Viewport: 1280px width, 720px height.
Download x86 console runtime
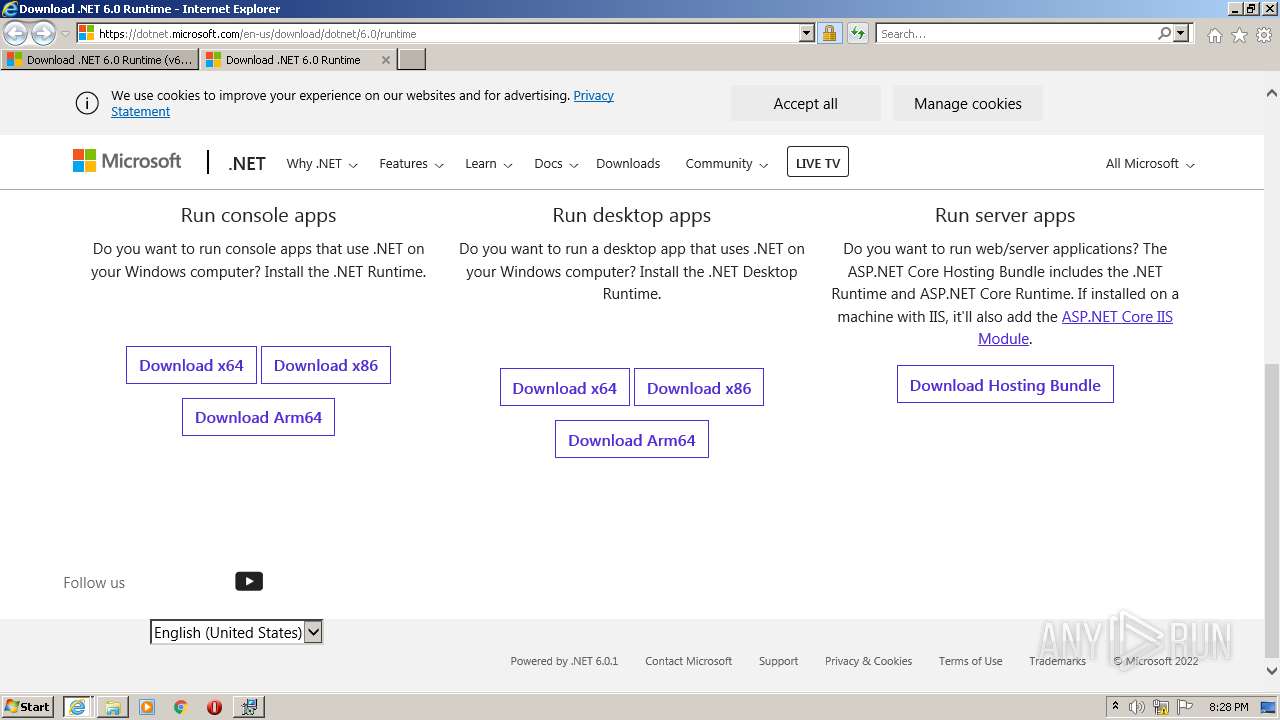pyautogui.click(x=326, y=365)
